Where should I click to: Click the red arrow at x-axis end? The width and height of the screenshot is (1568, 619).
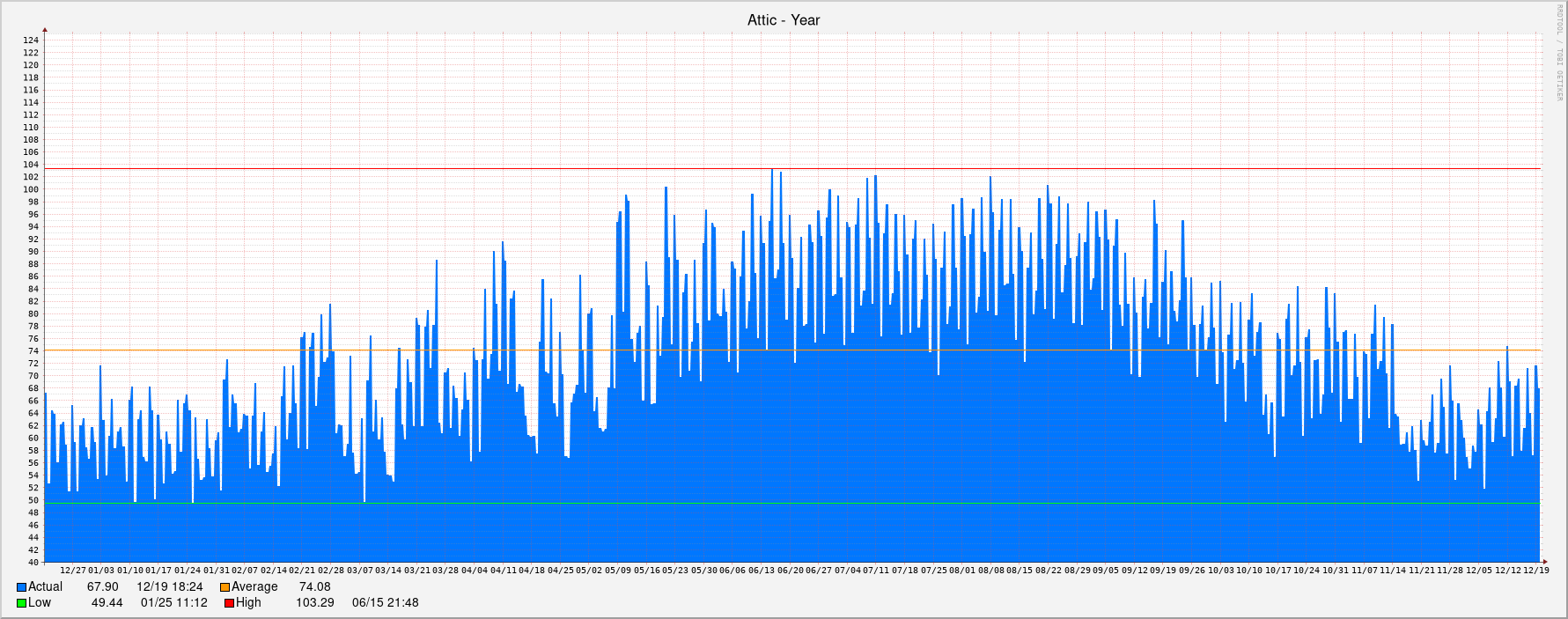[x=1543, y=562]
